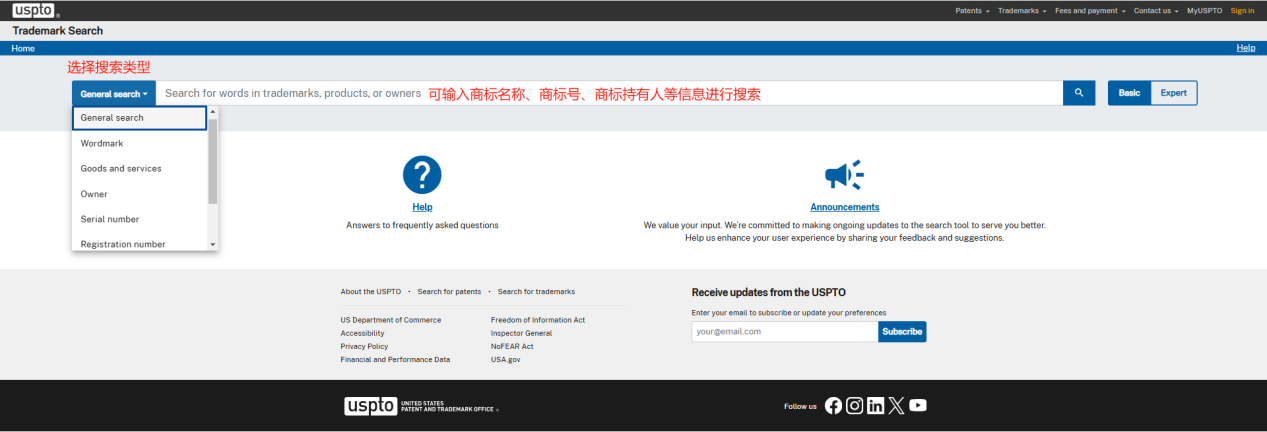Open the USPTO X (Twitter) icon

[896, 405]
